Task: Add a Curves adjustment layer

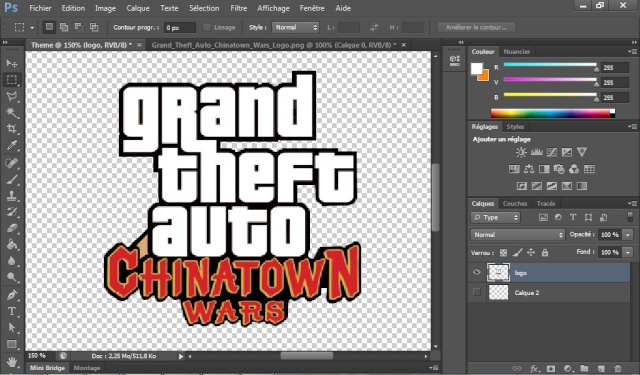Action: pos(551,152)
